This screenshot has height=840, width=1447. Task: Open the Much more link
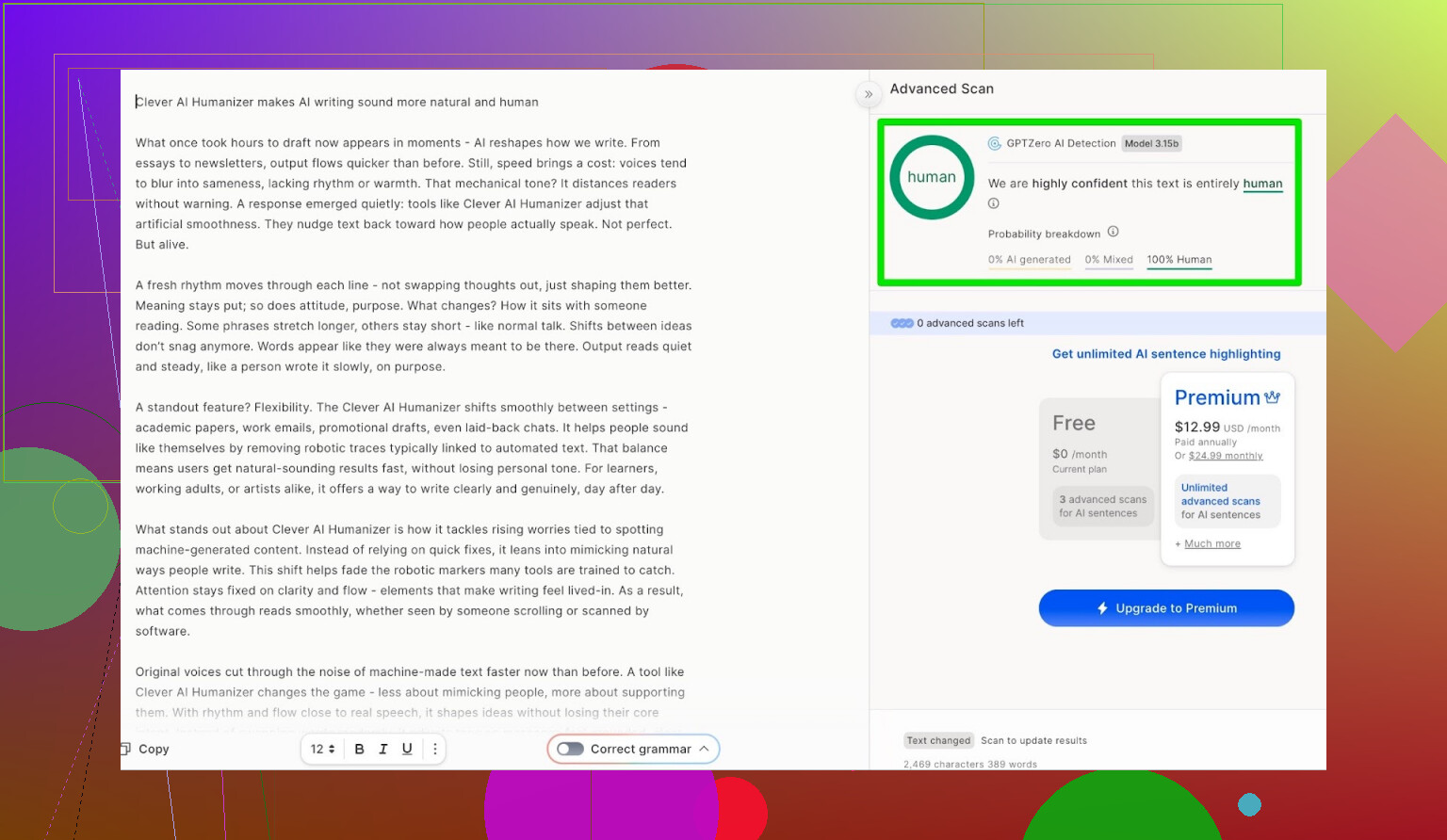click(x=1211, y=544)
